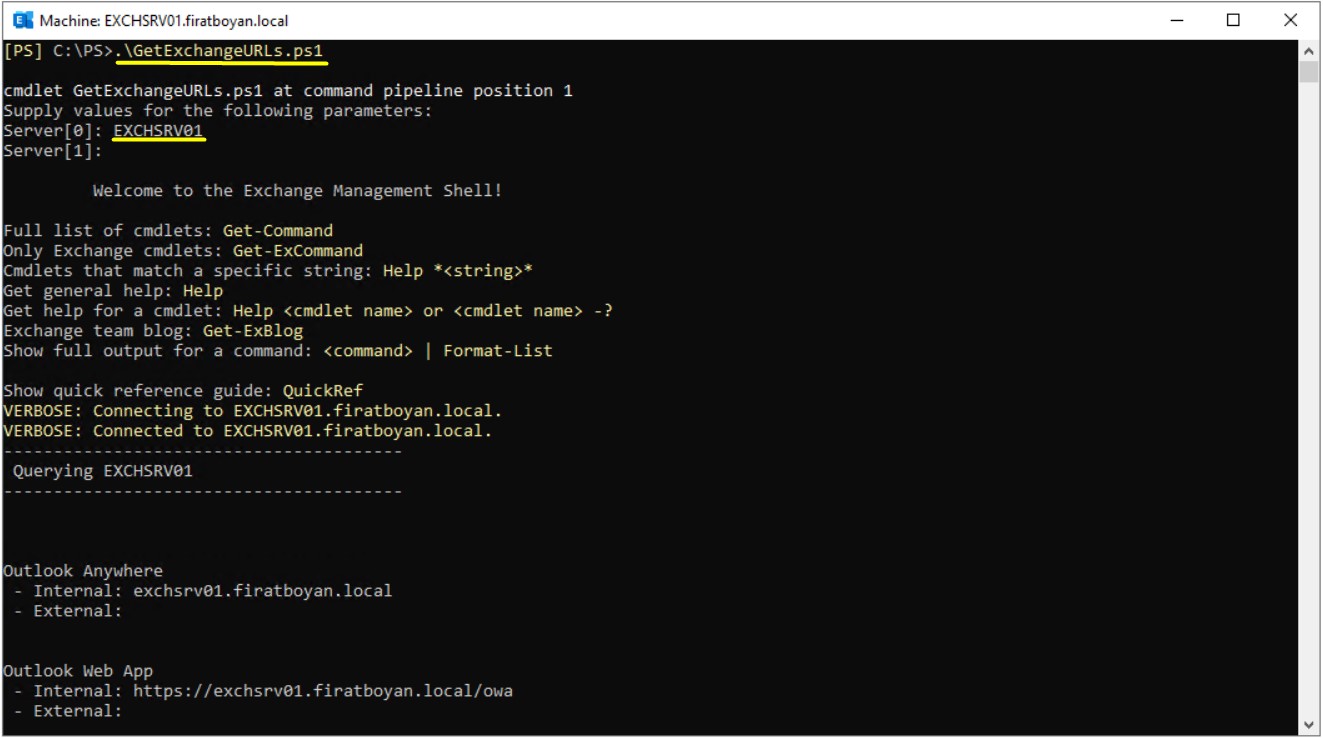Click the 'Querying EXCHSRV01' line
This screenshot has width=1323, height=738.
[103, 471]
